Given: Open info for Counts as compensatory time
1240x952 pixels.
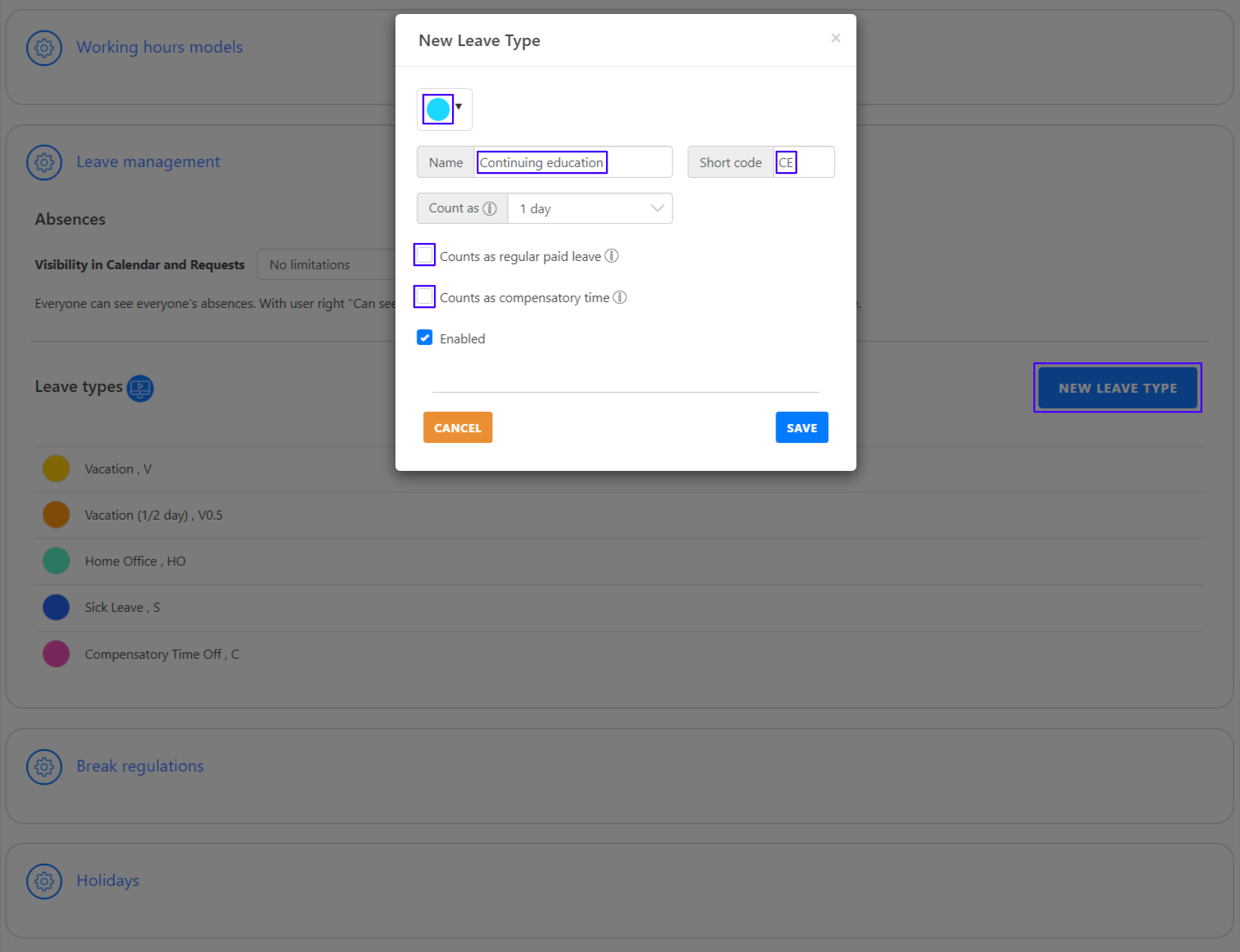Looking at the screenshot, I should click(x=621, y=297).
